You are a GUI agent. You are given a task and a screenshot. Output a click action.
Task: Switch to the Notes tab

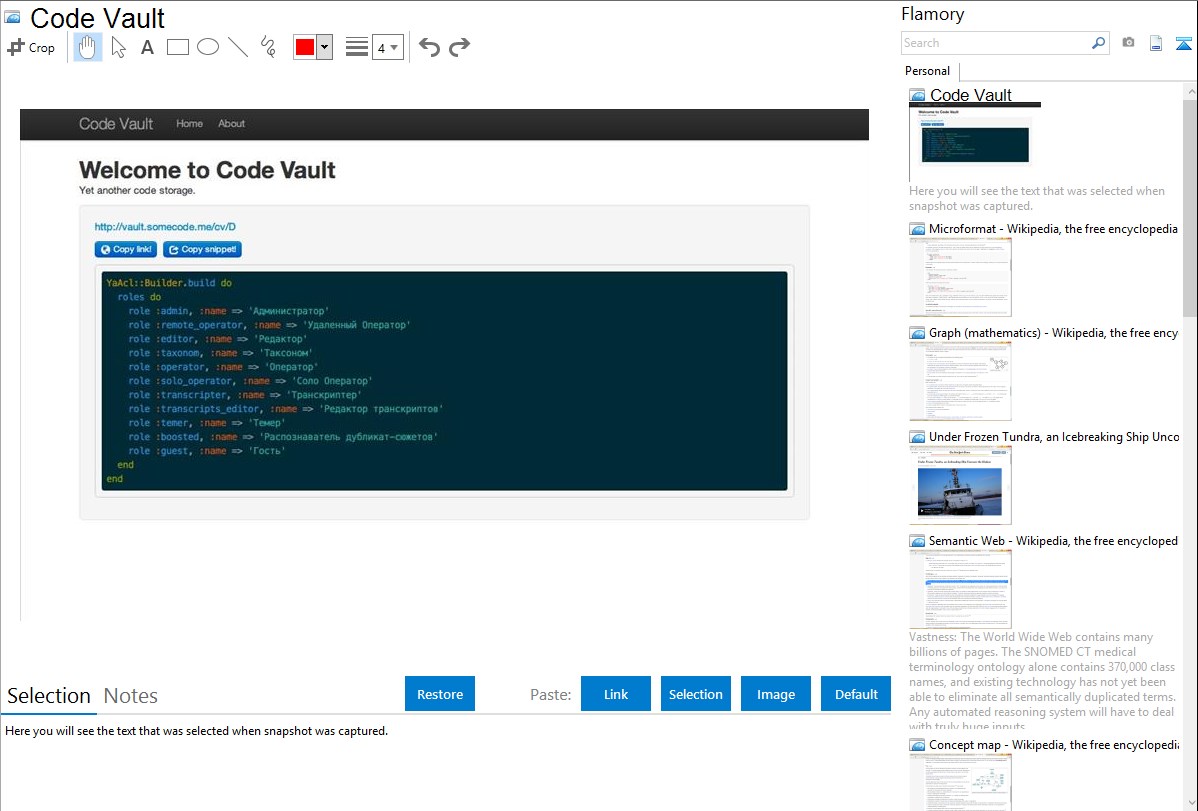tap(131, 696)
